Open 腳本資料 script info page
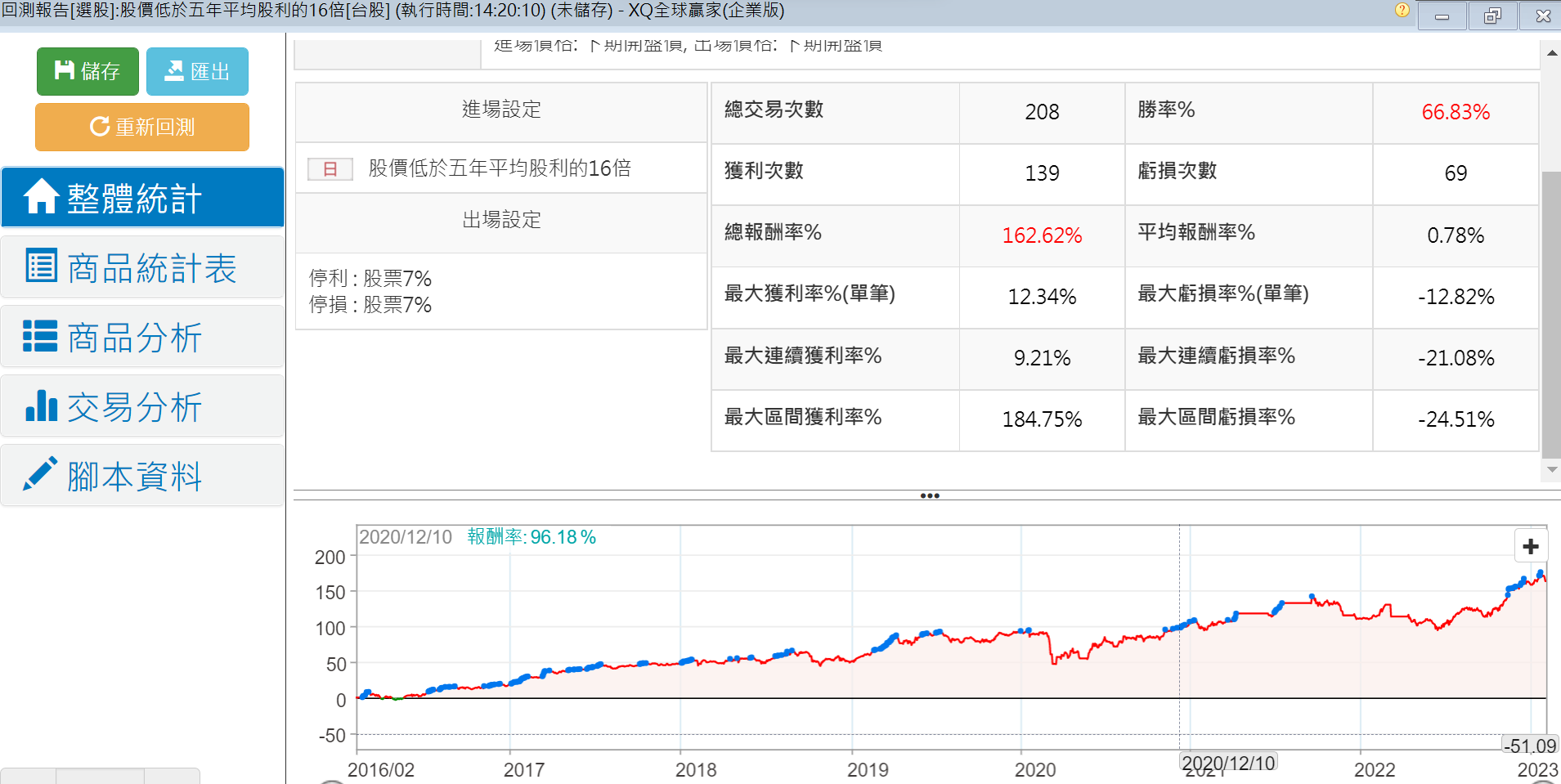Image resolution: width=1561 pixels, height=784 pixels. (142, 477)
